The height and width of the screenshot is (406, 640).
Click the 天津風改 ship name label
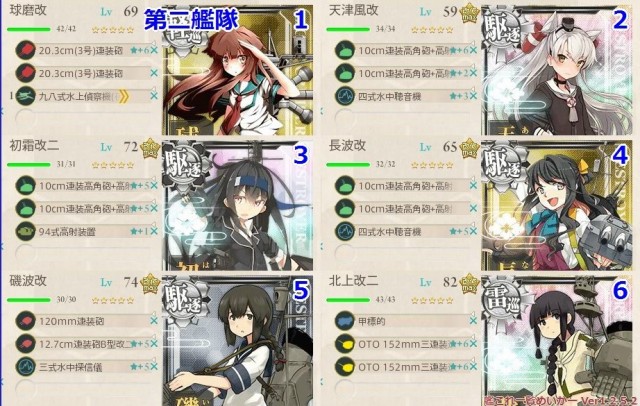tap(353, 10)
